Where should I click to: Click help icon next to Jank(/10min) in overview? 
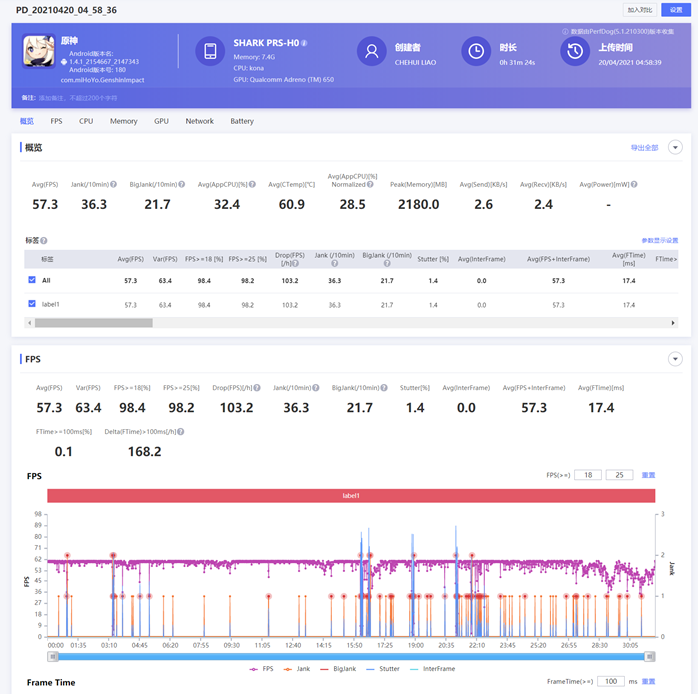(x=113, y=184)
